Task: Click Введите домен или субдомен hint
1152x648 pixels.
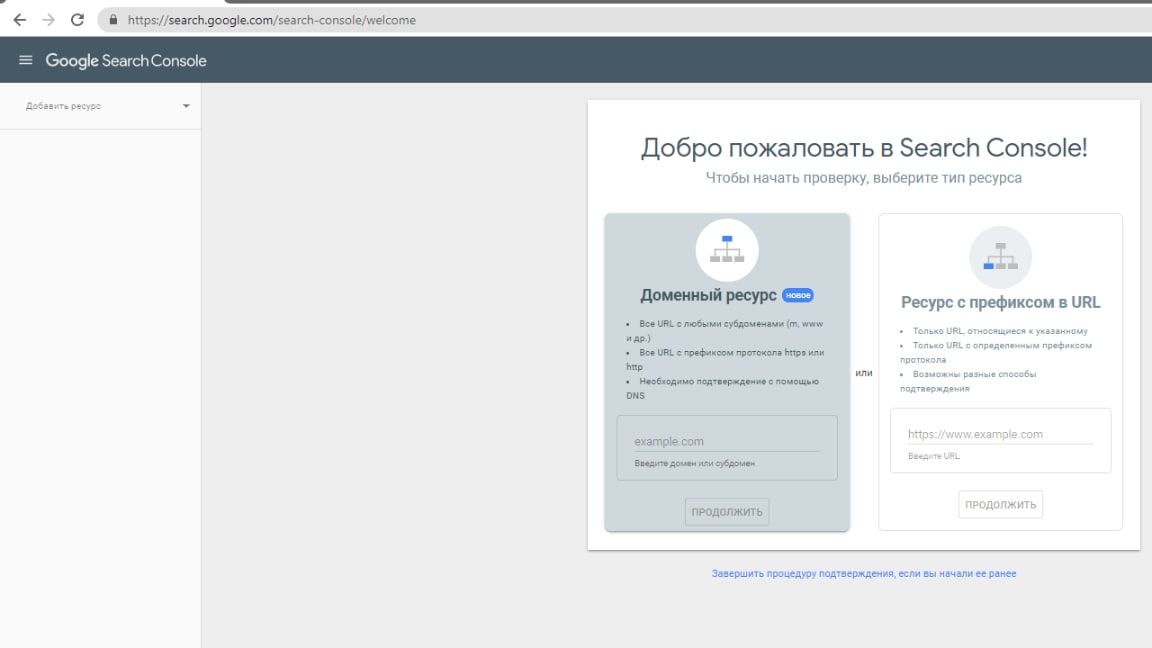Action: [694, 463]
